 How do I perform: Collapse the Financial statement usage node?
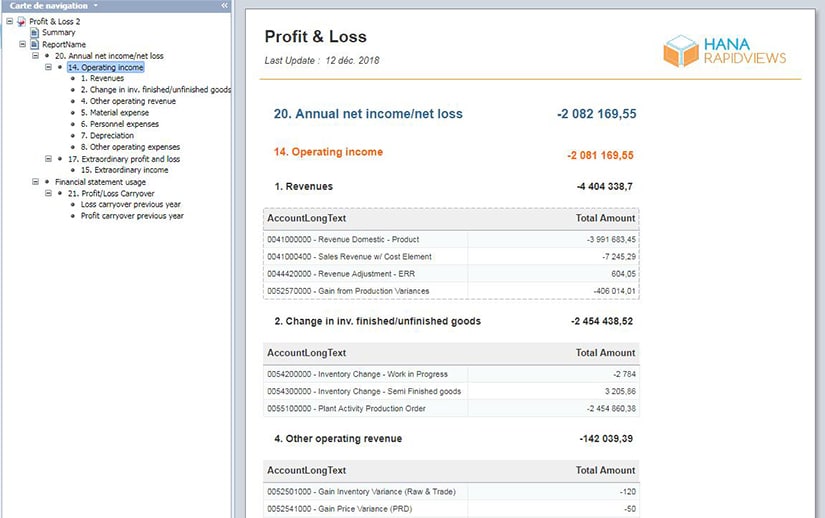[x=35, y=181]
